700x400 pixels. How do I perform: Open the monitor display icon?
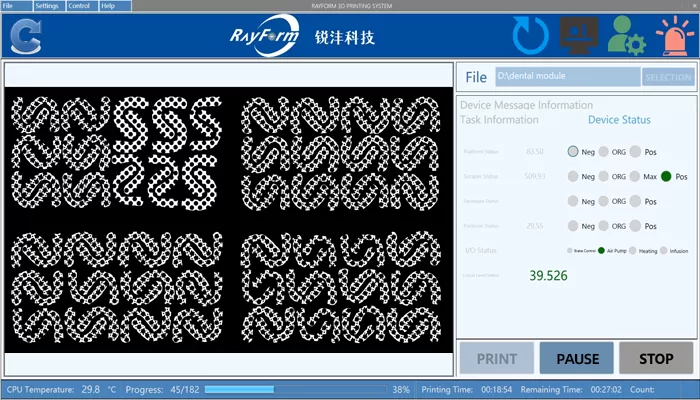click(579, 35)
